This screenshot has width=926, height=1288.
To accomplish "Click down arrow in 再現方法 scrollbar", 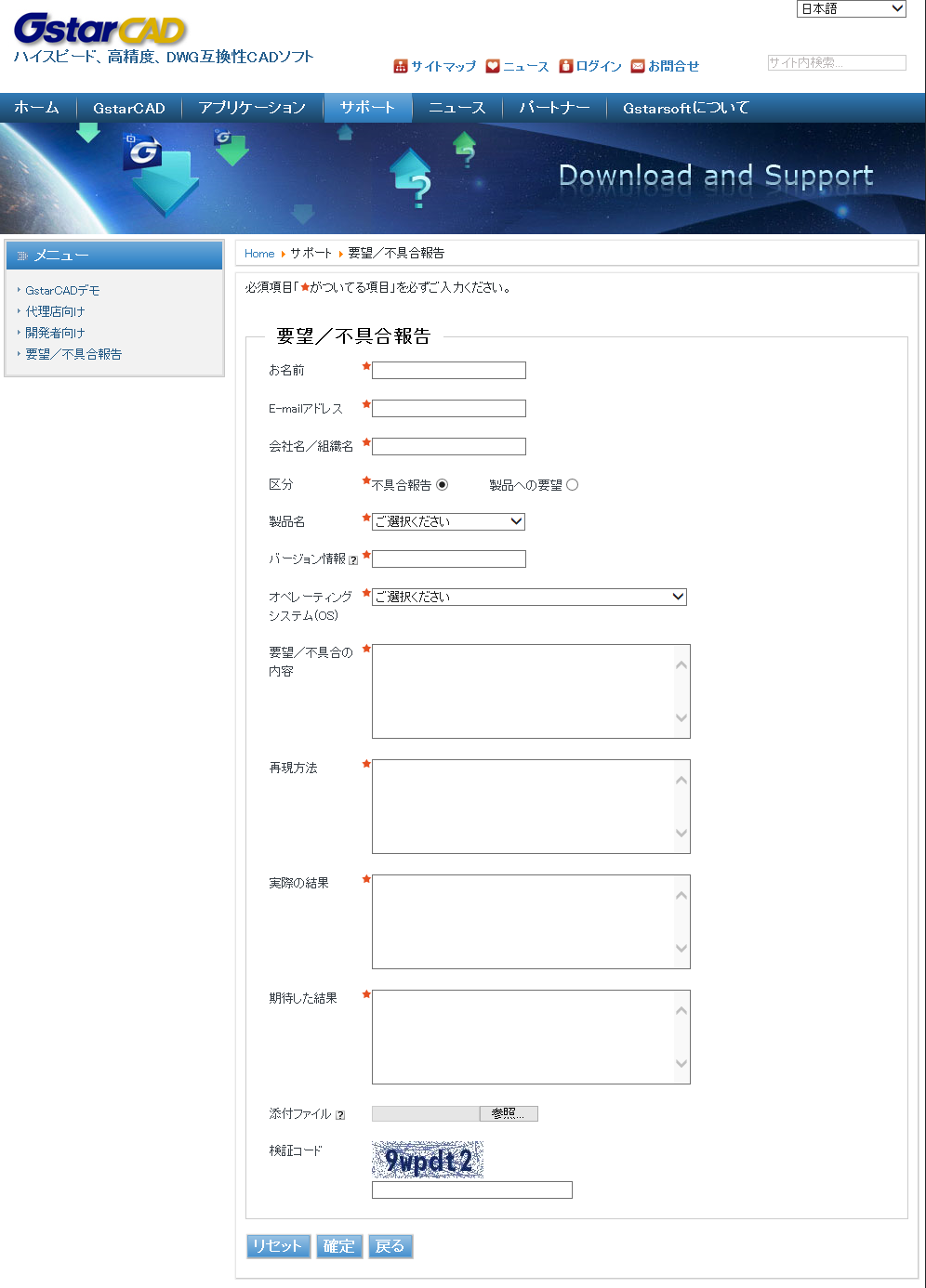I will (681, 834).
